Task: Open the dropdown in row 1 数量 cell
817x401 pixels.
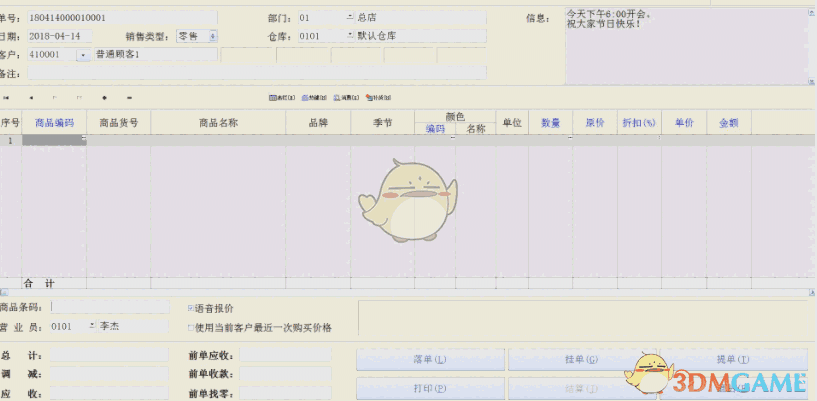Action: pos(570,138)
